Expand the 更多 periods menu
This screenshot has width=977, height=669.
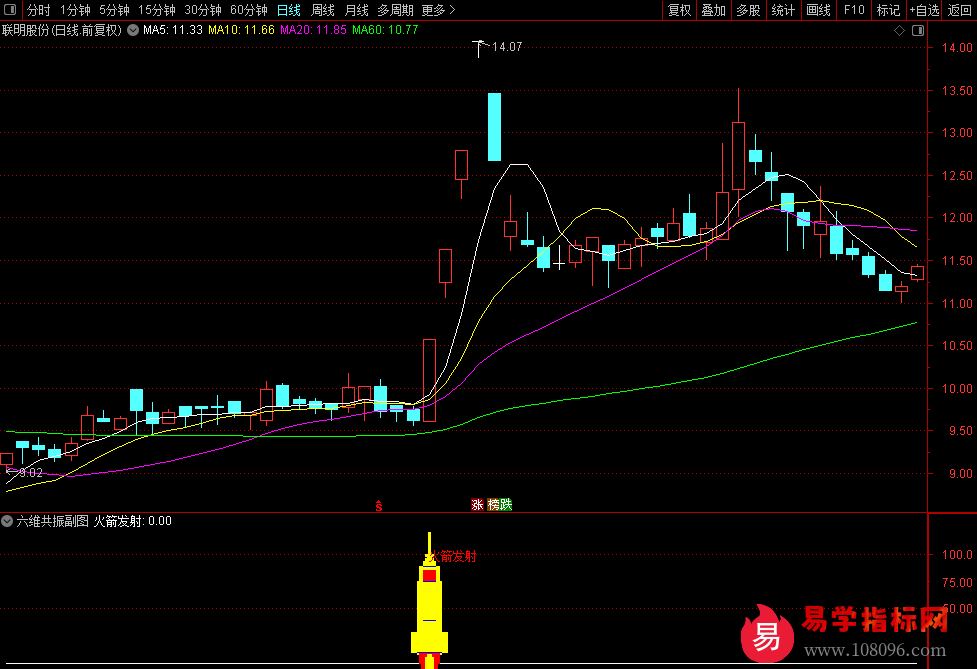click(437, 10)
